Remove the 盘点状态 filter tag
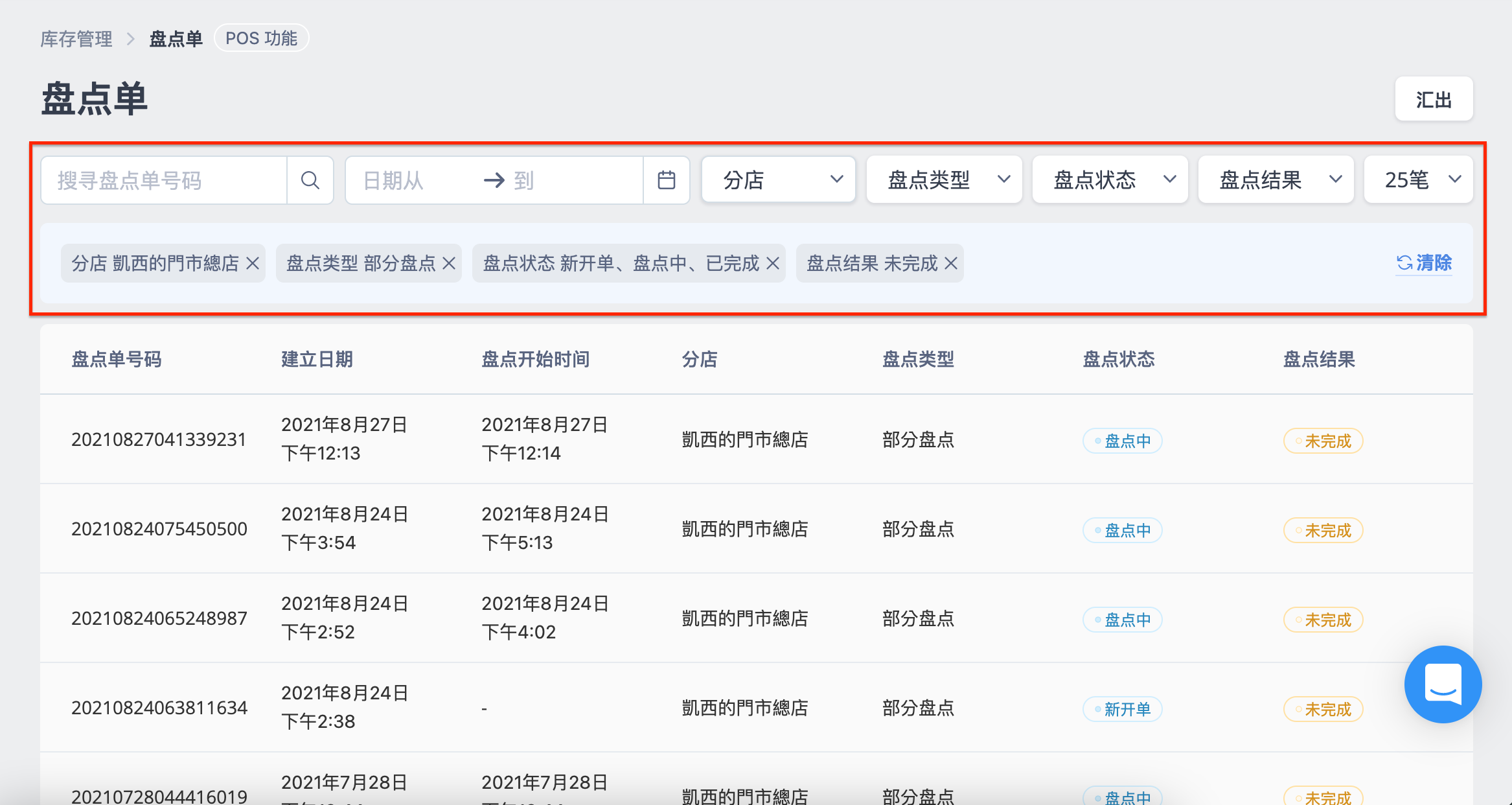Screen dimensions: 1512x805 [772, 263]
